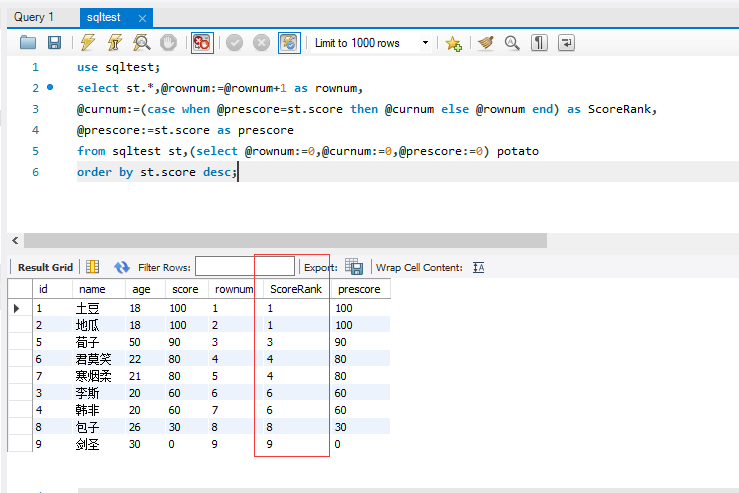Select the cell with name 荀子
The image size is (739, 493).
pyautogui.click(x=99, y=342)
